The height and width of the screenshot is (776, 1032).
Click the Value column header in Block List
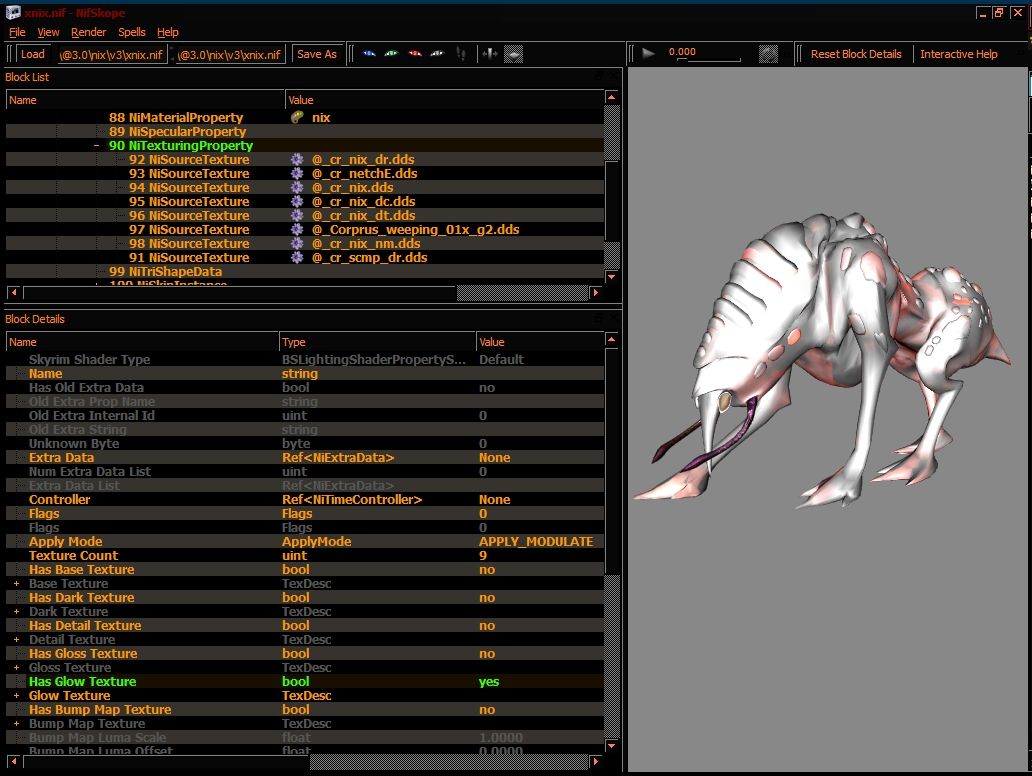tap(444, 100)
